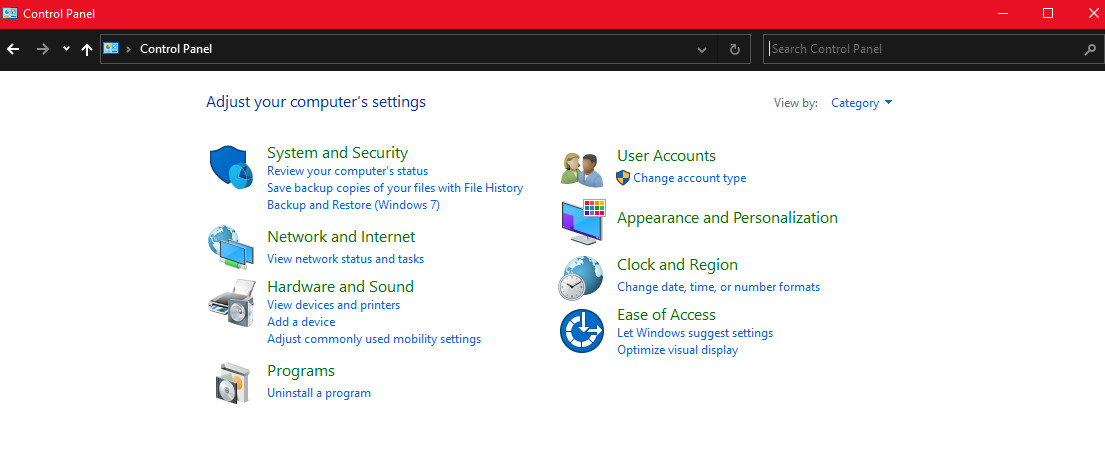Screen dimensions: 1105x465
Task: Click the Ease of Access icon
Action: (x=582, y=330)
